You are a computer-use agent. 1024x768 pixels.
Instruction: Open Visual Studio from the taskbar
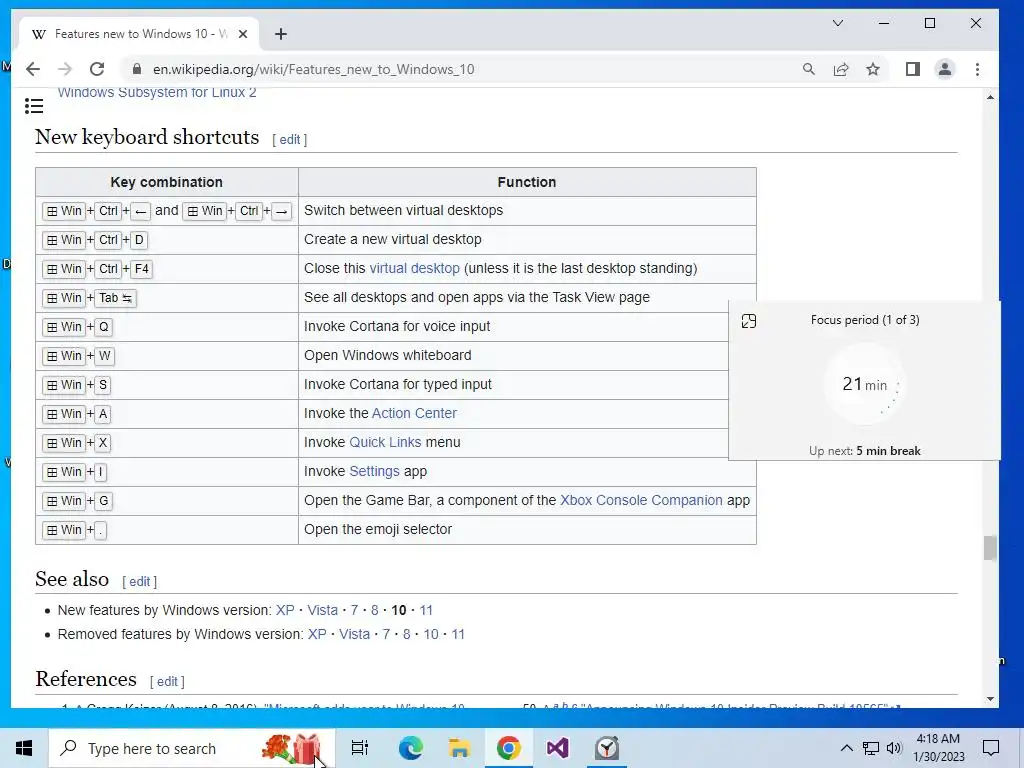pos(557,748)
